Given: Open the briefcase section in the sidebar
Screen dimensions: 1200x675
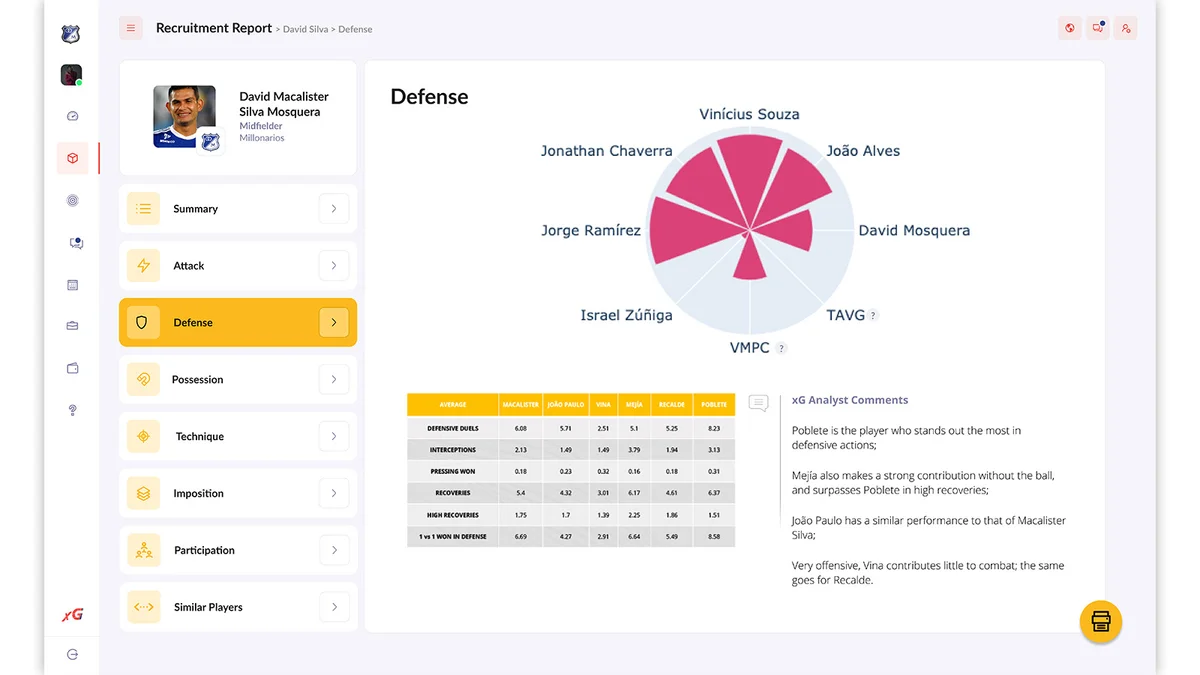Looking at the screenshot, I should pyautogui.click(x=72, y=325).
